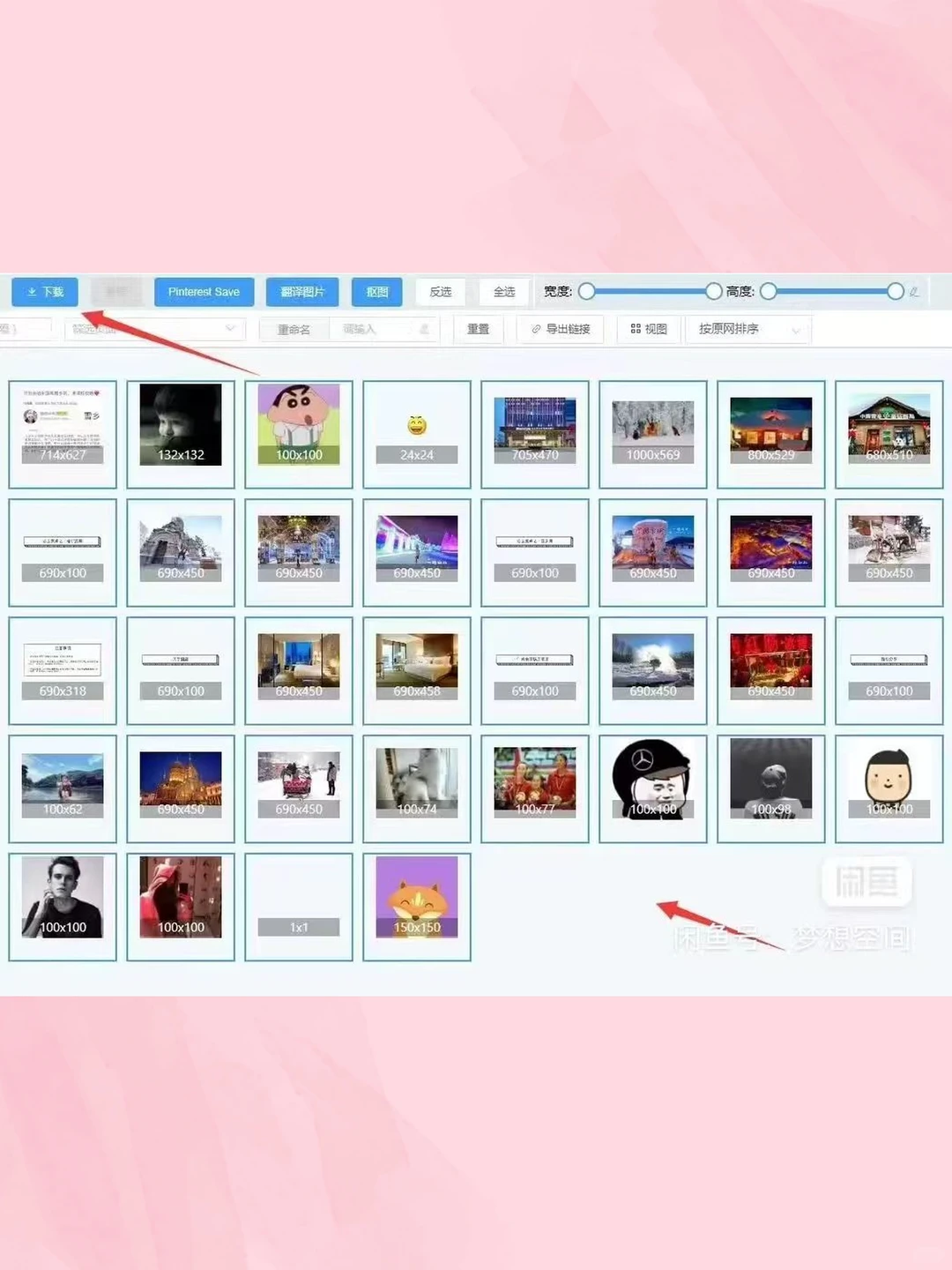
Task: Click the right handle of 宽度 slider
Action: point(714,291)
